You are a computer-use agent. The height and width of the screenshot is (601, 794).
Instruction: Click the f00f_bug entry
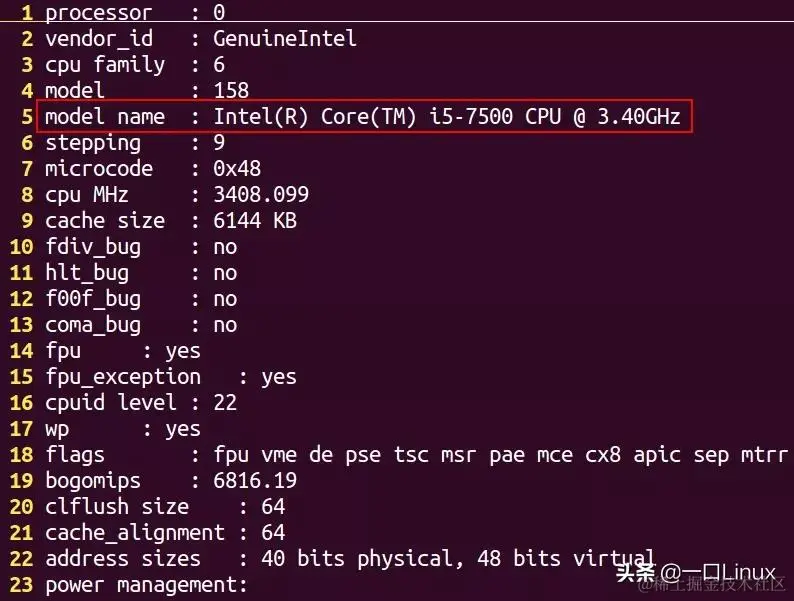pos(141,299)
